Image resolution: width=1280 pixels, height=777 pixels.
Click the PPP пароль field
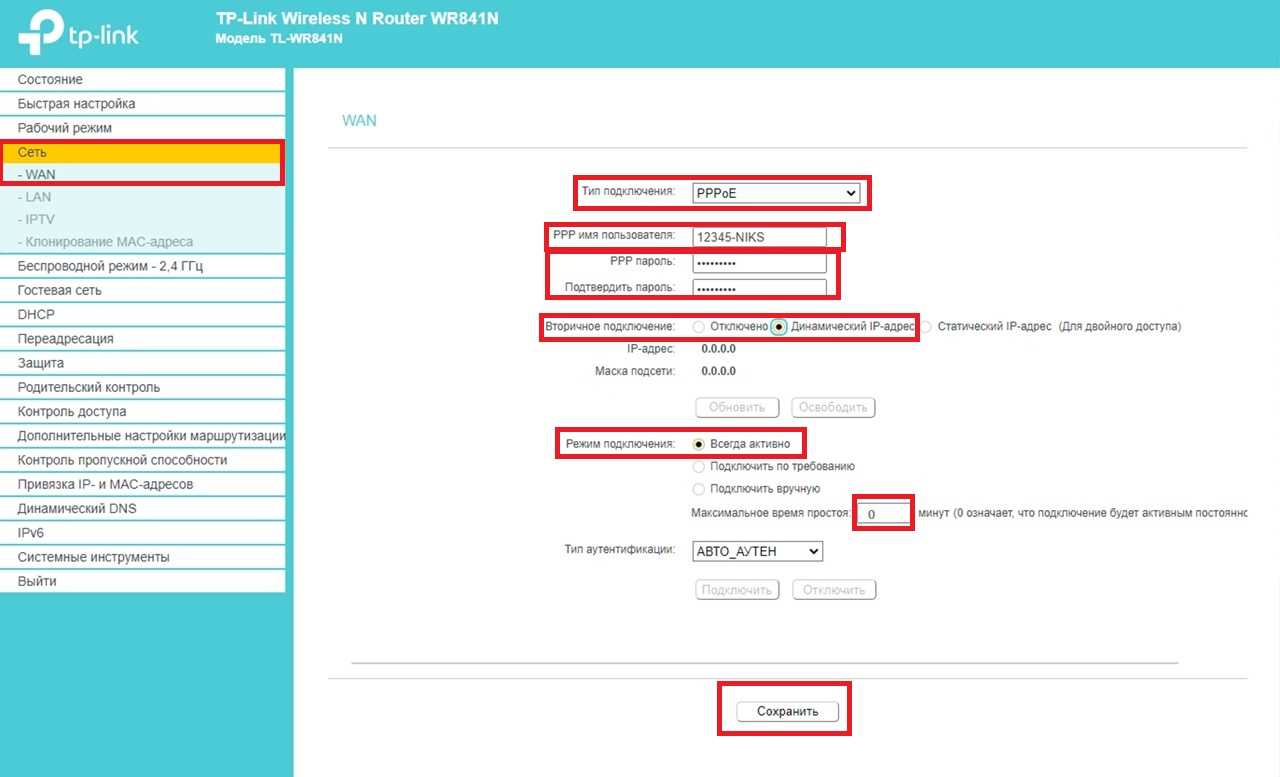[759, 262]
